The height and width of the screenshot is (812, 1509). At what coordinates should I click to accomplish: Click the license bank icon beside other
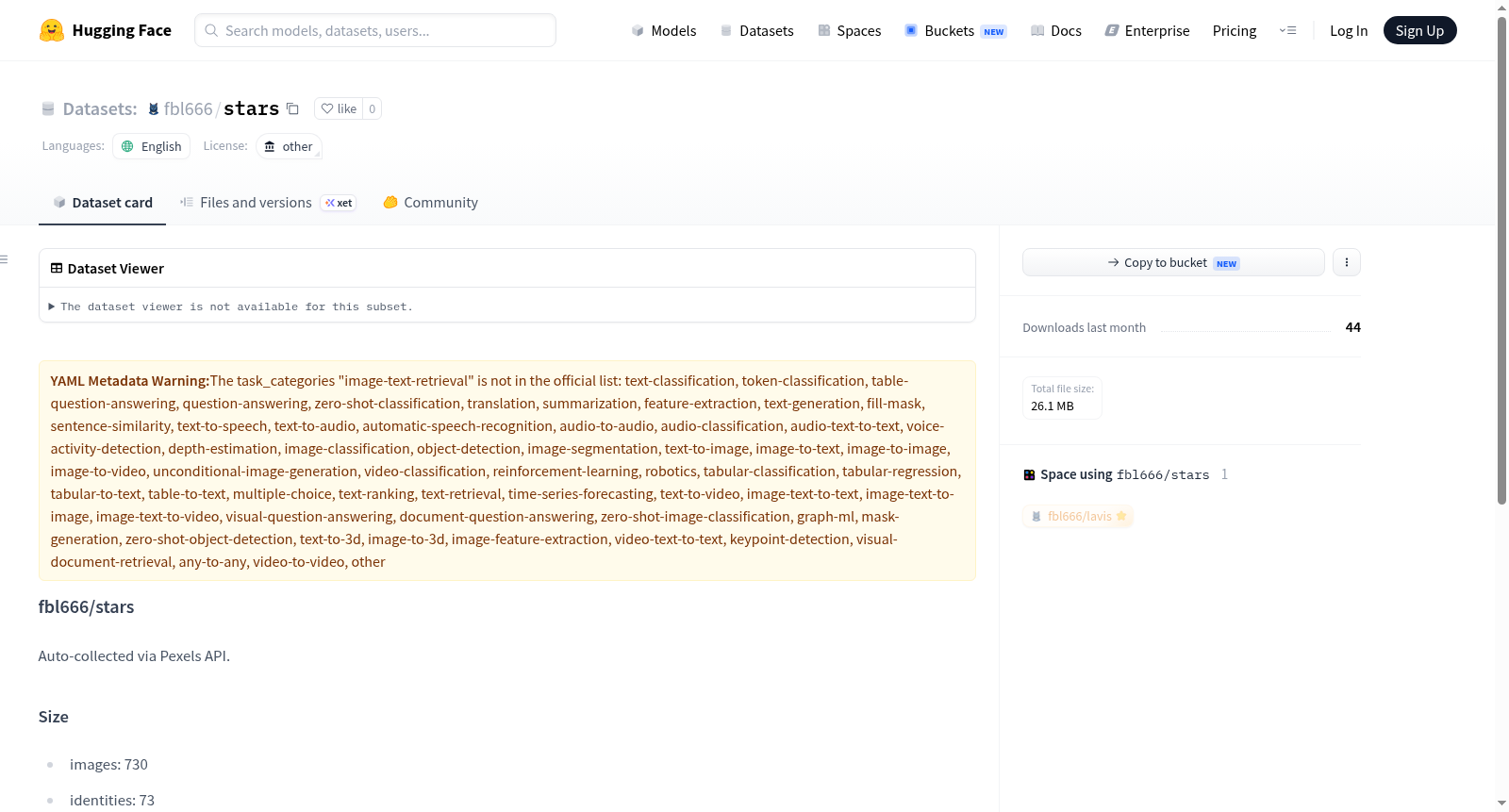click(x=270, y=146)
